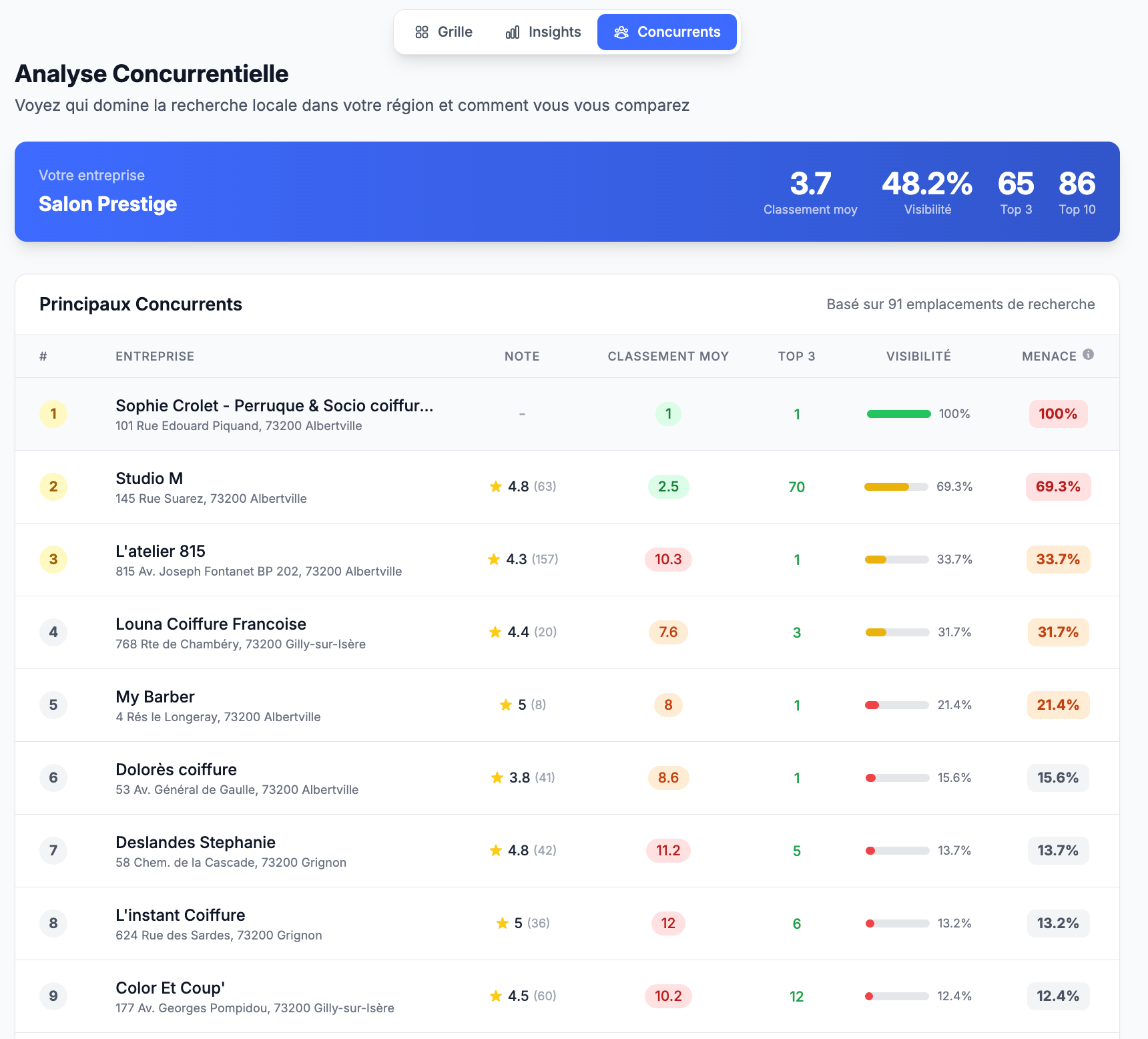
Task: Click the bar chart icon in Insights tab
Action: tap(513, 32)
